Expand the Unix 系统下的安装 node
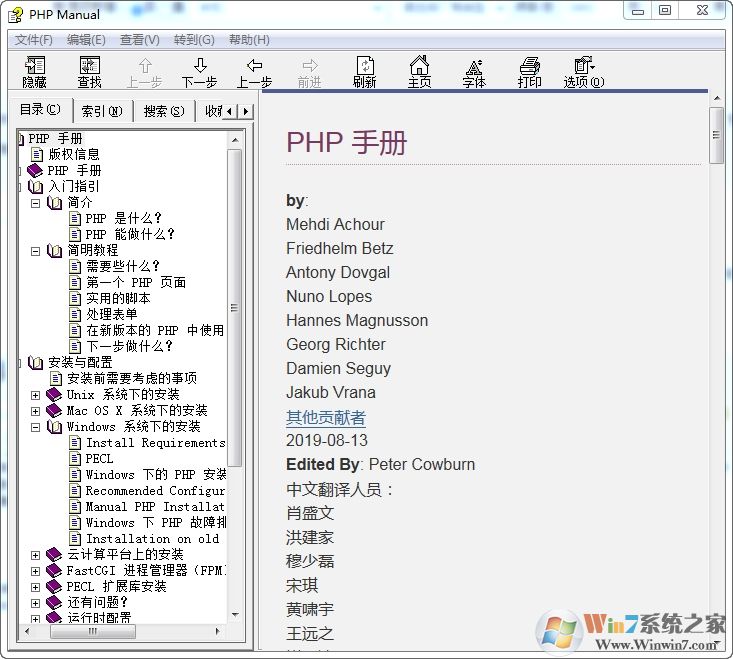Viewport: 733px width, 659px height. 36,395
